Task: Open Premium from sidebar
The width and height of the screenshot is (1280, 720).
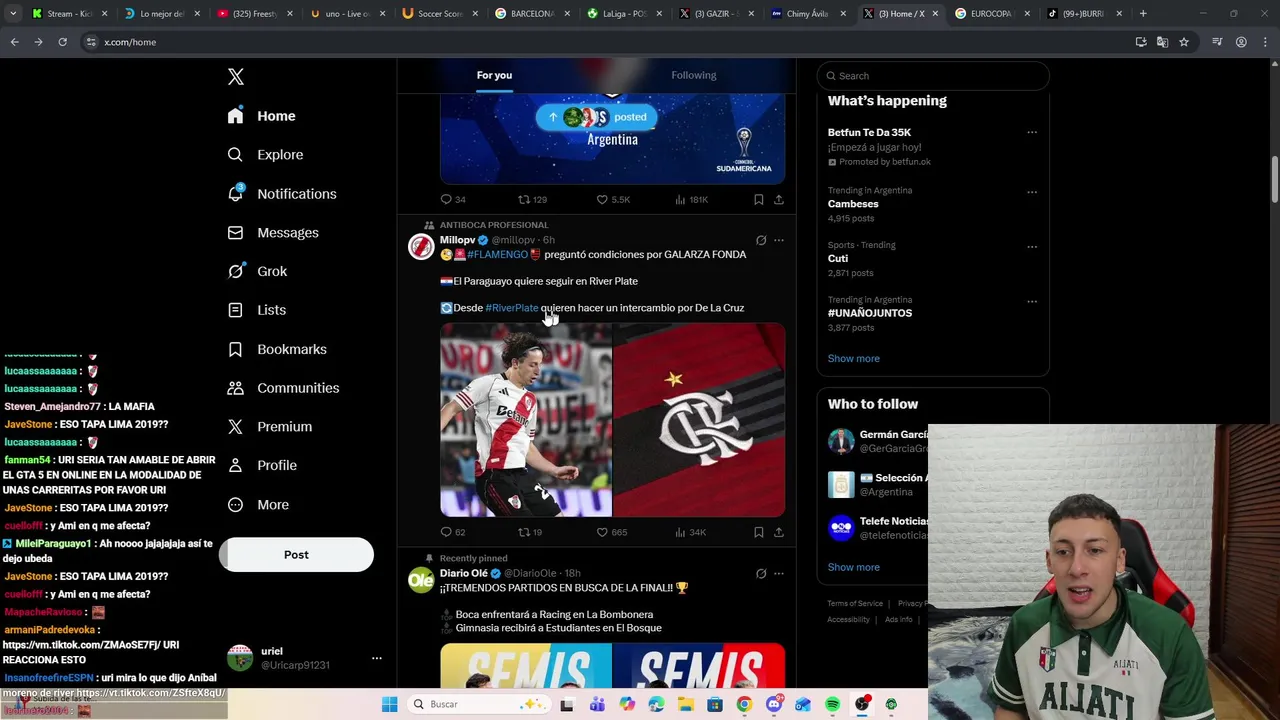Action: pos(270,427)
